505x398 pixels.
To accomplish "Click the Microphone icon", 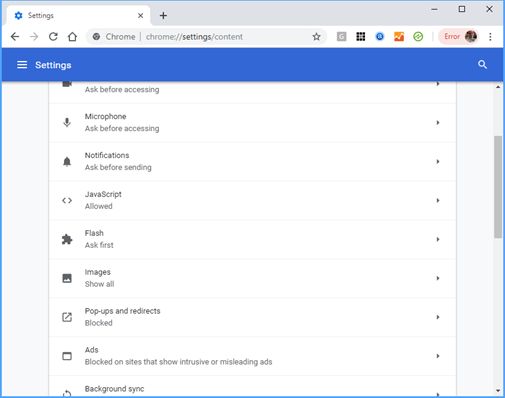I will 67,122.
